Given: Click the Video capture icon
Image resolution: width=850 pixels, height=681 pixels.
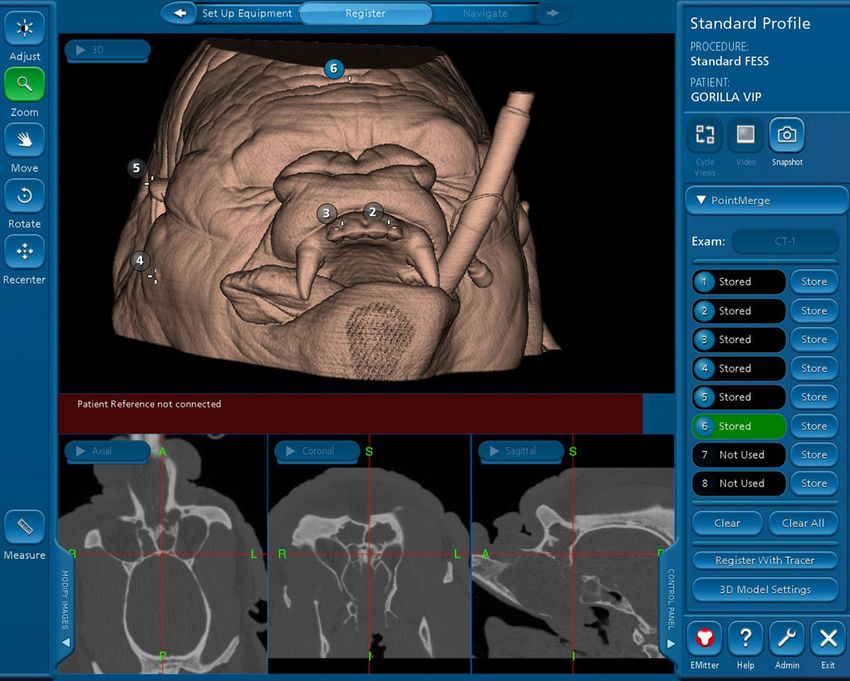Looking at the screenshot, I should click(x=746, y=134).
